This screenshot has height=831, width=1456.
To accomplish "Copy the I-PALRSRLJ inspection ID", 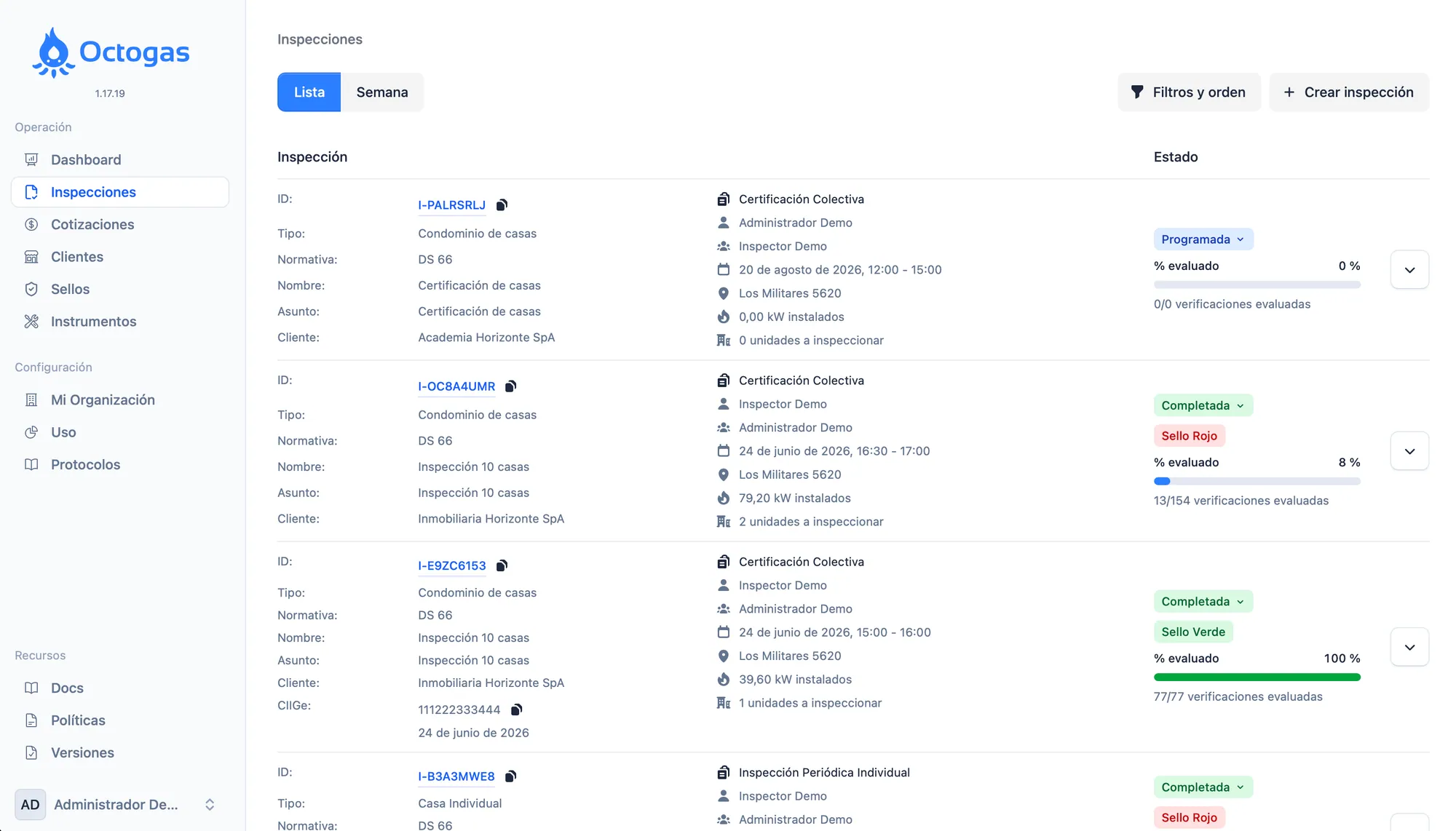I will point(502,205).
